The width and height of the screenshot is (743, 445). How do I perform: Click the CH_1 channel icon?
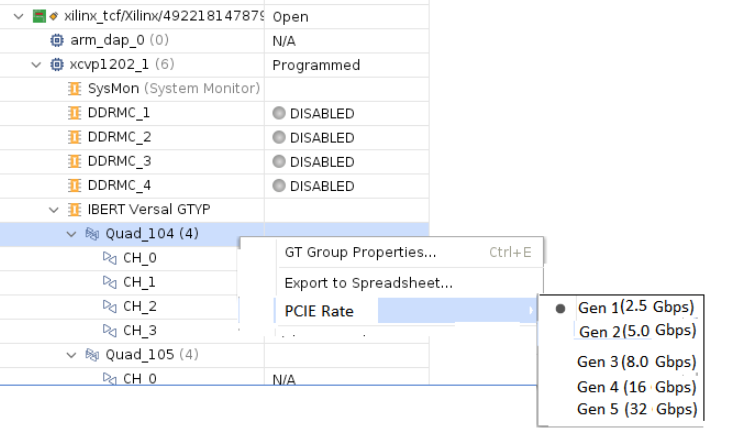point(110,282)
